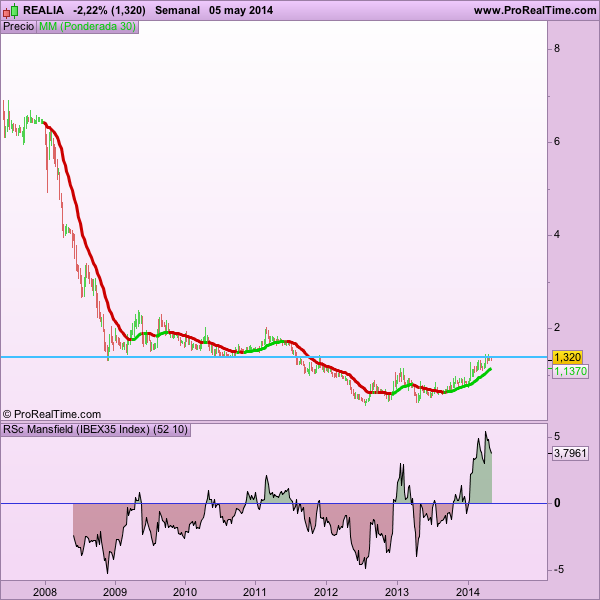Click the 3,7961 RSc value label
The height and width of the screenshot is (600, 600).
[570, 453]
